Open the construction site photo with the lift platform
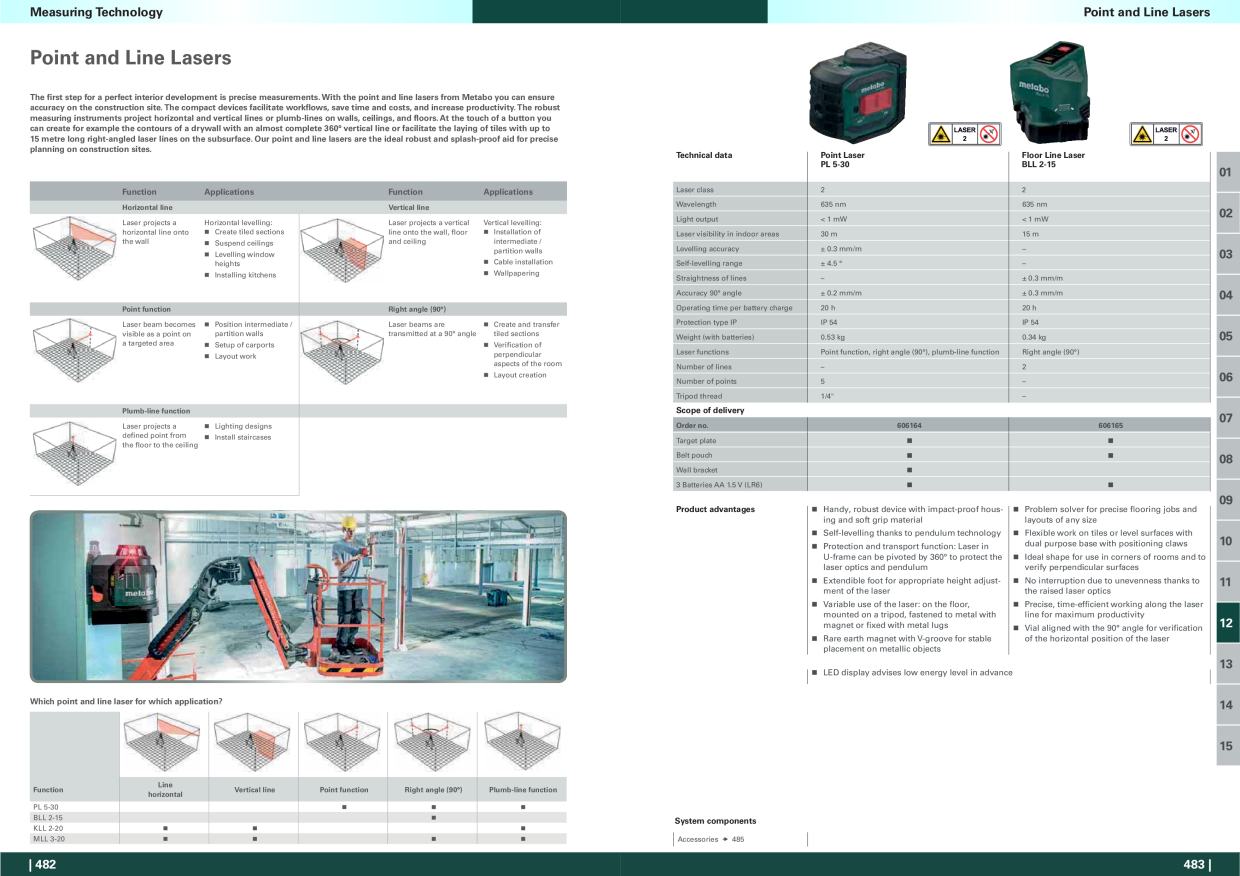The width and height of the screenshot is (1240, 876). pyautogui.click(x=298, y=596)
